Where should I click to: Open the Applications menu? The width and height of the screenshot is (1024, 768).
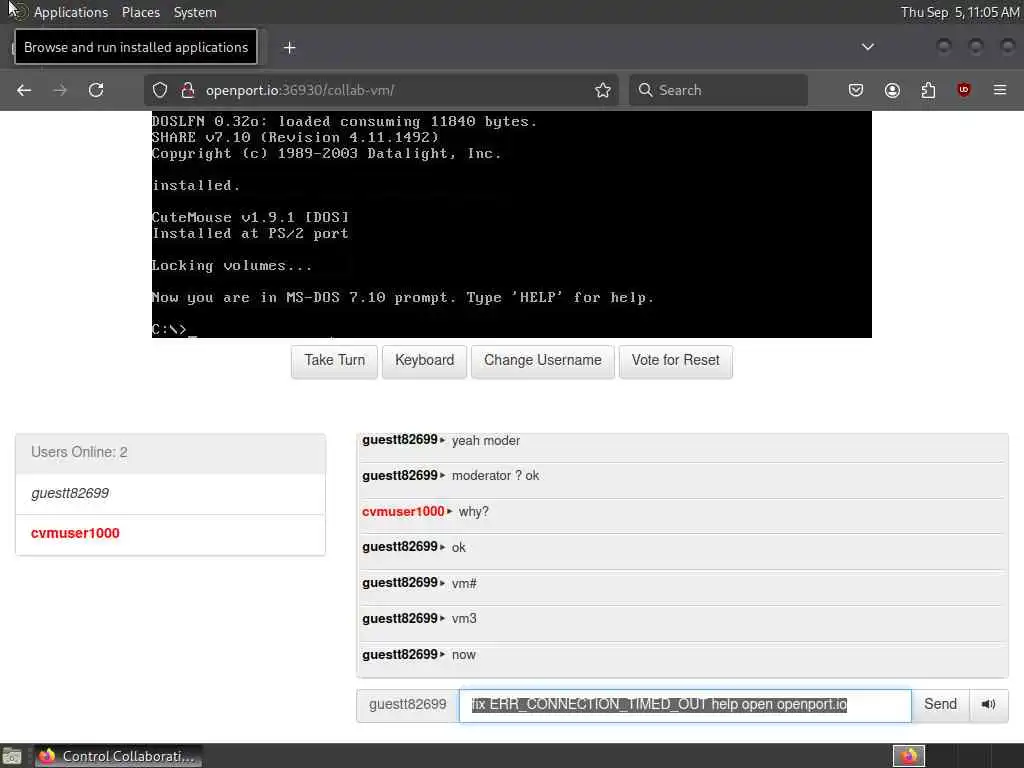[71, 12]
